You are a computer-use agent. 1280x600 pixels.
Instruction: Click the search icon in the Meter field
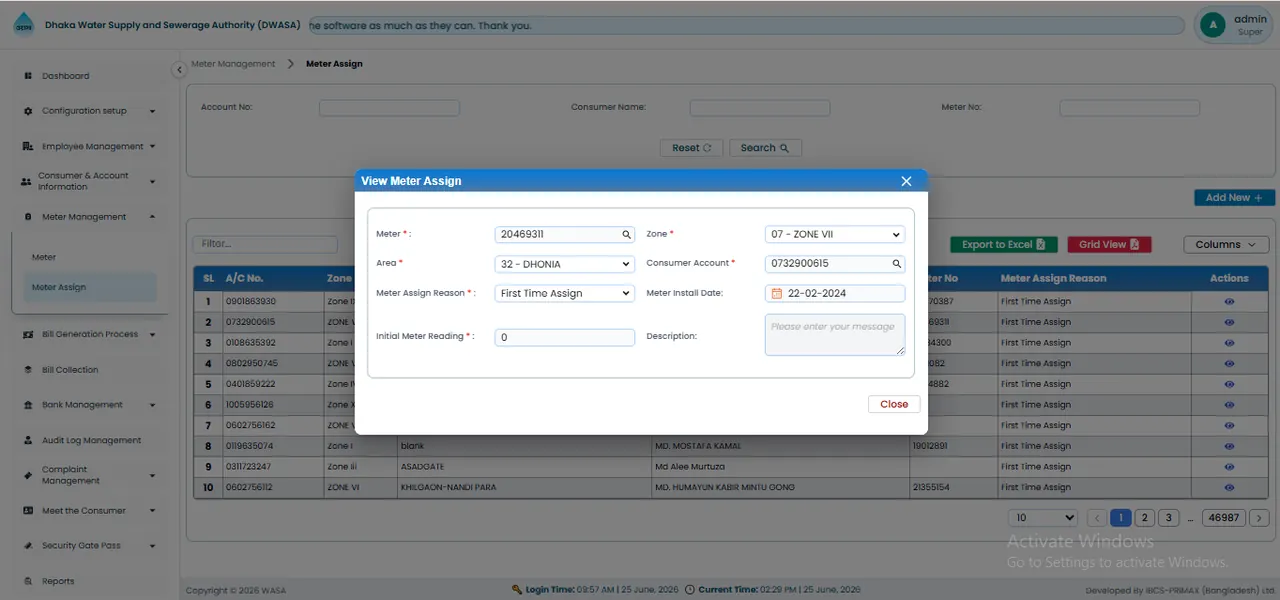tap(627, 235)
